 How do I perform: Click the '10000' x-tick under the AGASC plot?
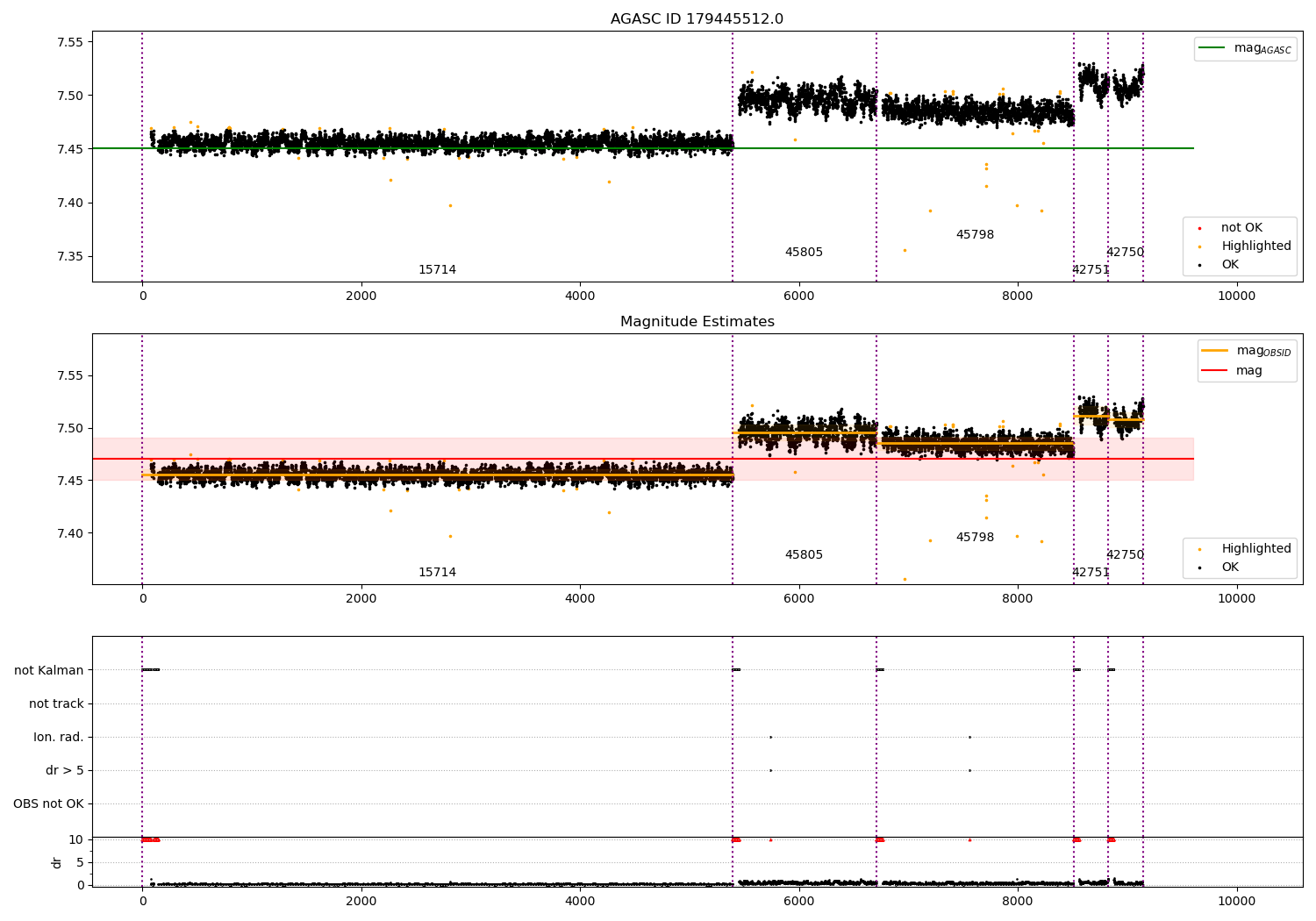(1236, 296)
